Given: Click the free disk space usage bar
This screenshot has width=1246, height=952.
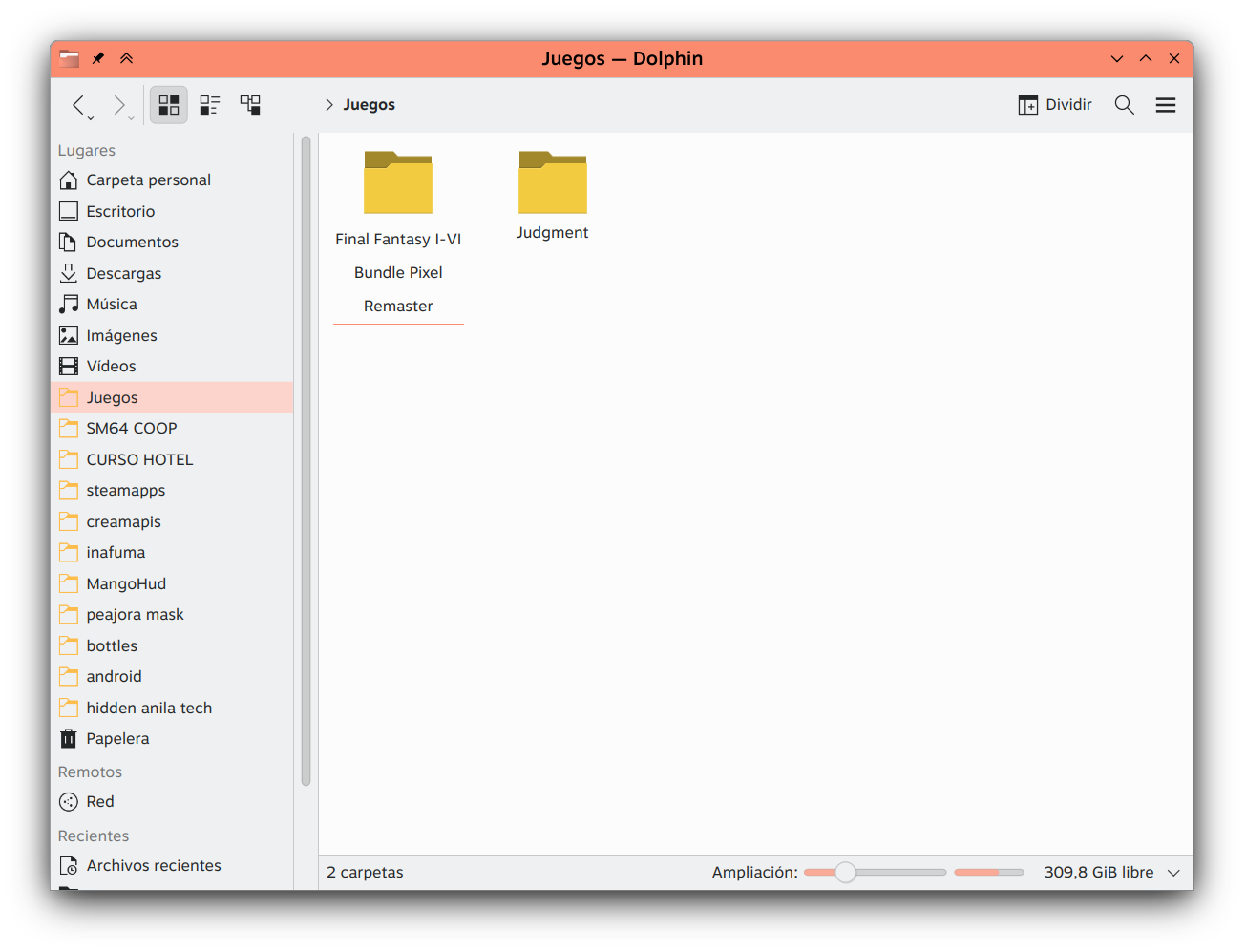Looking at the screenshot, I should [x=989, y=873].
